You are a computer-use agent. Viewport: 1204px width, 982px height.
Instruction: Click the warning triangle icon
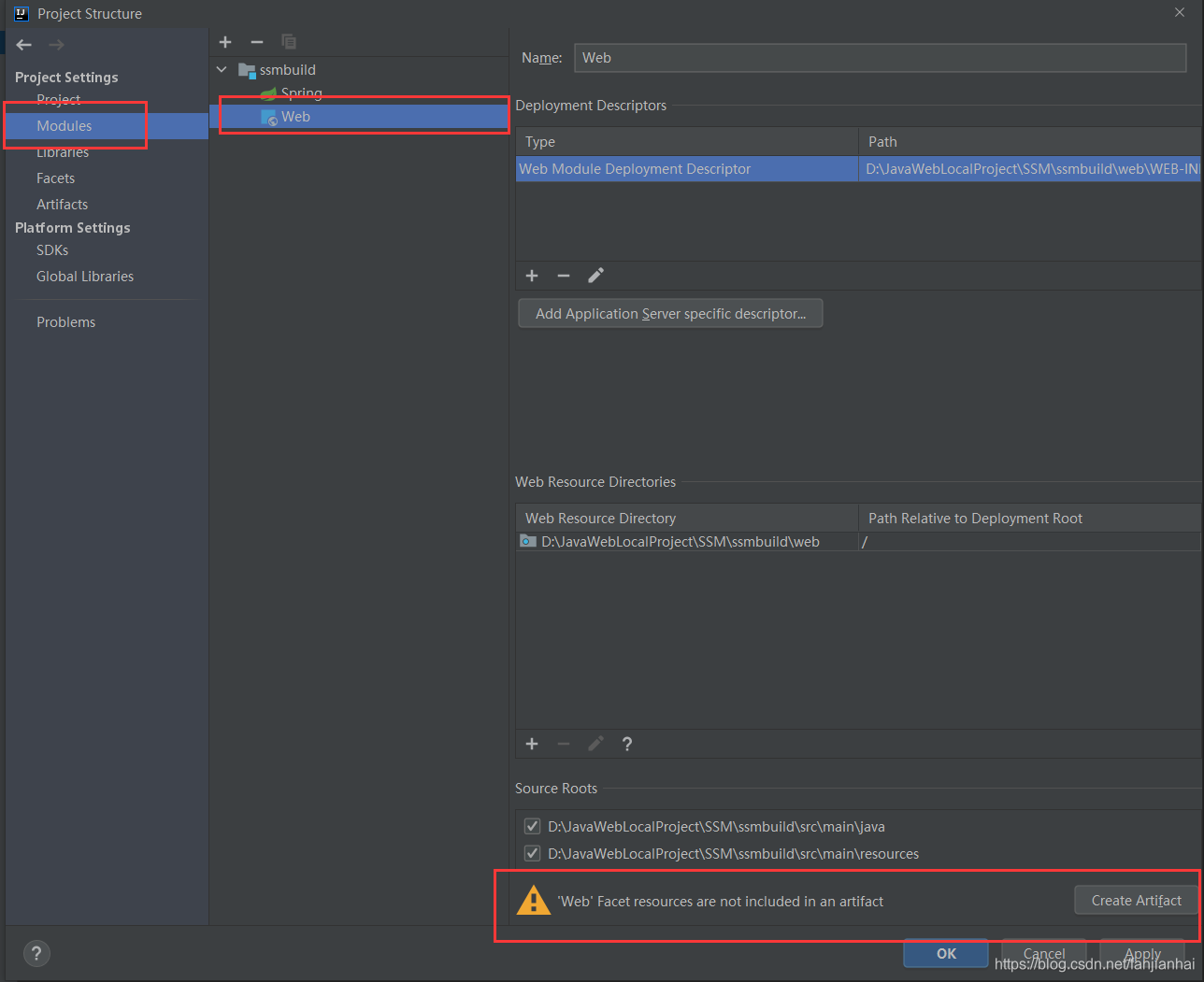pyautogui.click(x=534, y=901)
